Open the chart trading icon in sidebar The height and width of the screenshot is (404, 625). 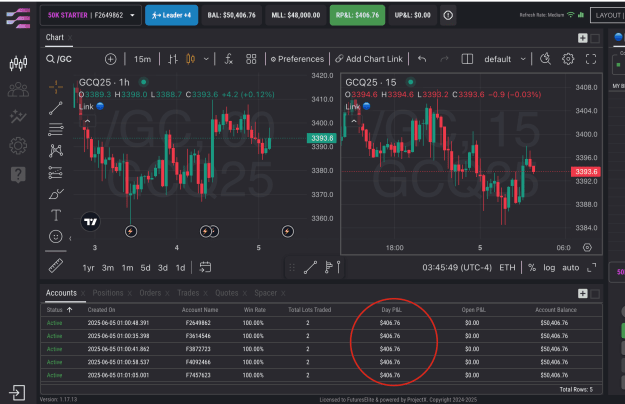[18, 63]
